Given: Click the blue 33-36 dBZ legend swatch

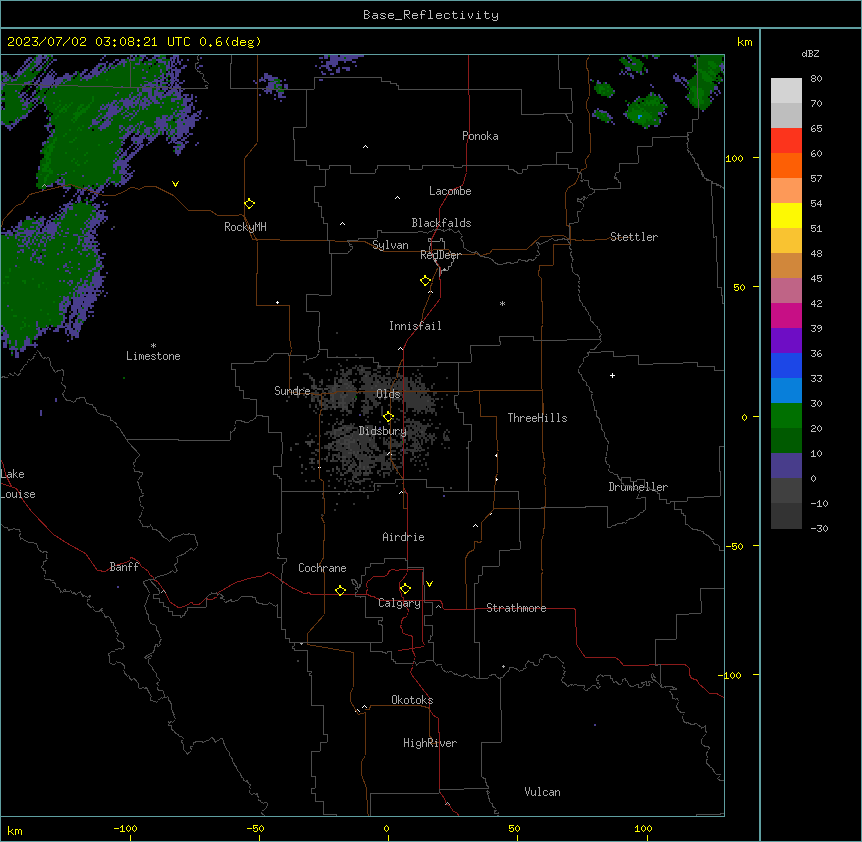Looking at the screenshot, I should pyautogui.click(x=786, y=365).
